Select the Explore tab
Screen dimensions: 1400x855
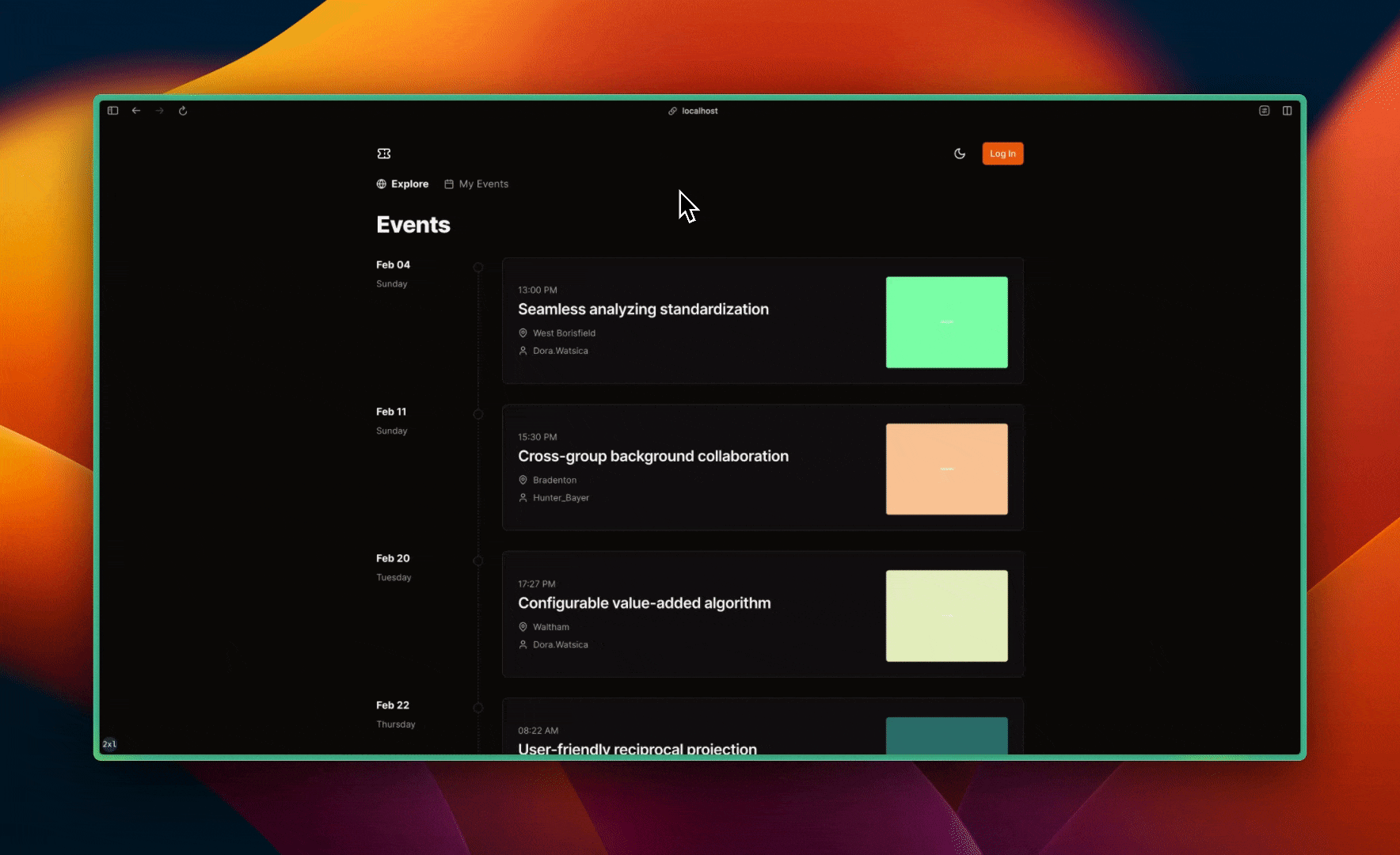402,184
